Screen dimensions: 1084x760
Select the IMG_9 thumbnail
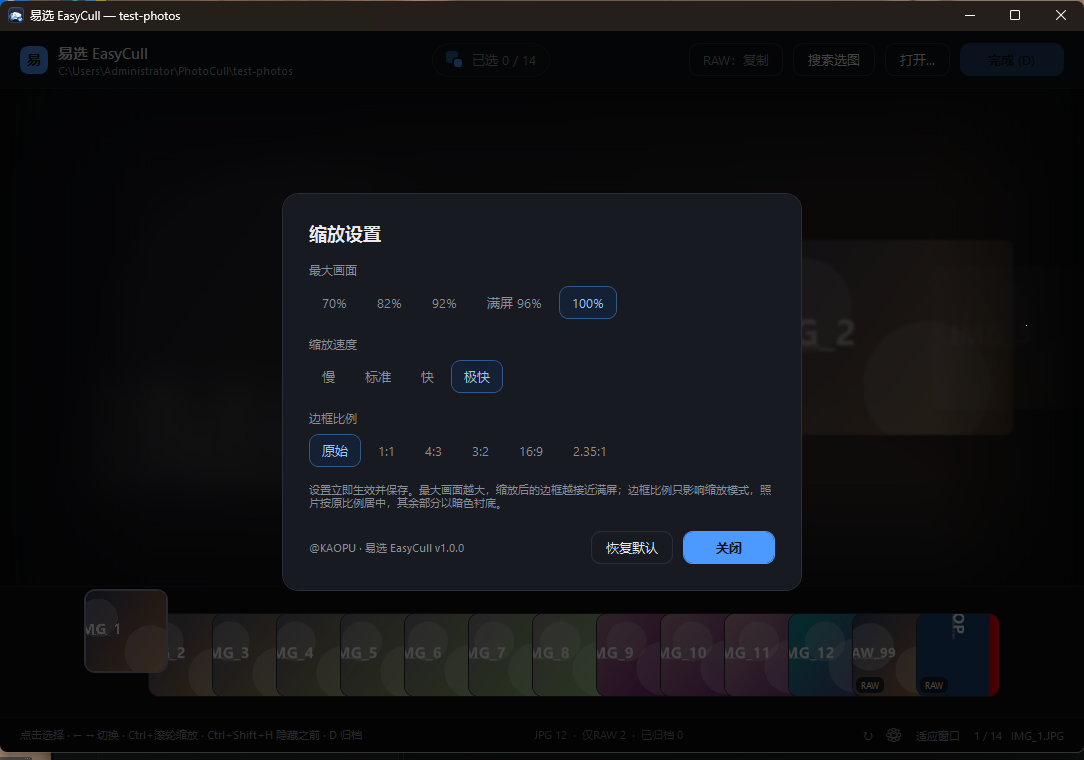pyautogui.click(x=628, y=654)
